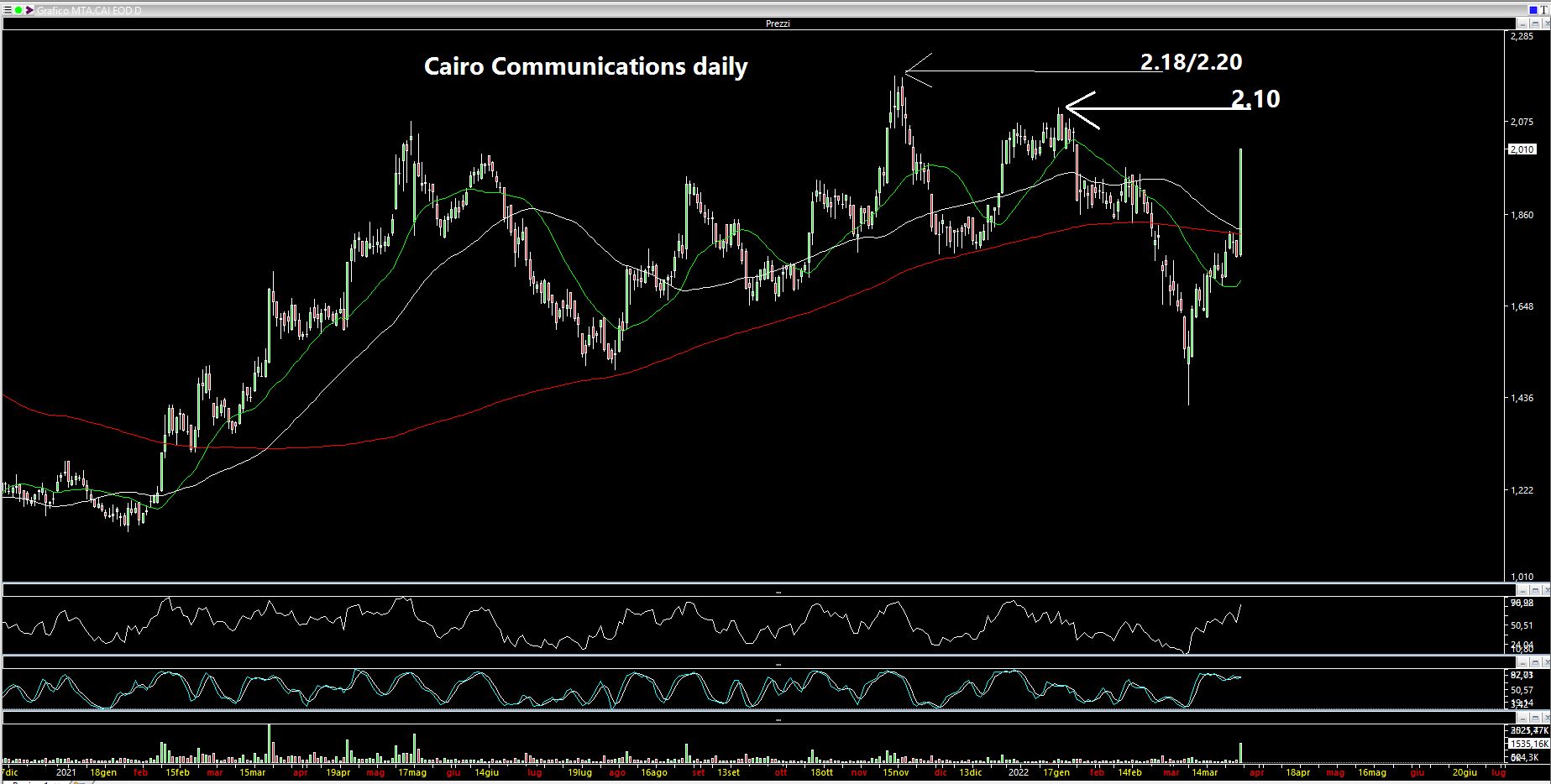Click the 14feb date label

point(1129,772)
